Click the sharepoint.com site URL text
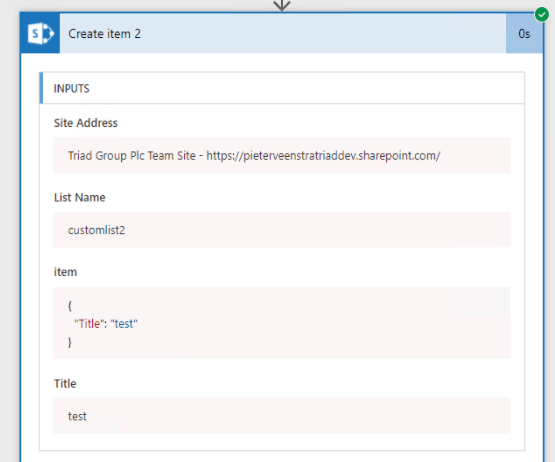This screenshot has height=462, width=555. [323, 155]
